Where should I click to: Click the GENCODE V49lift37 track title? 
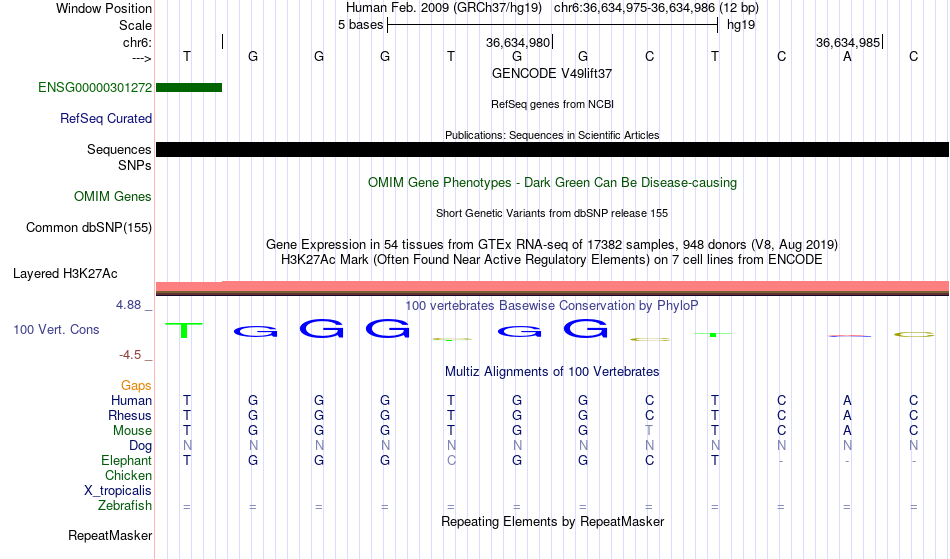552,73
